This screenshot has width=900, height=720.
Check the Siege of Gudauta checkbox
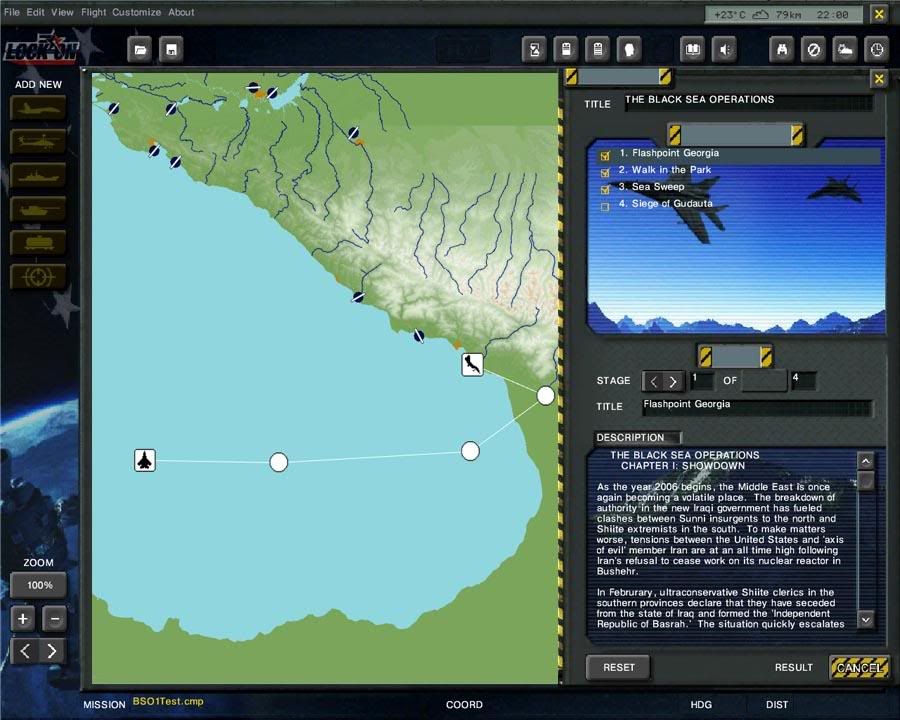604,206
